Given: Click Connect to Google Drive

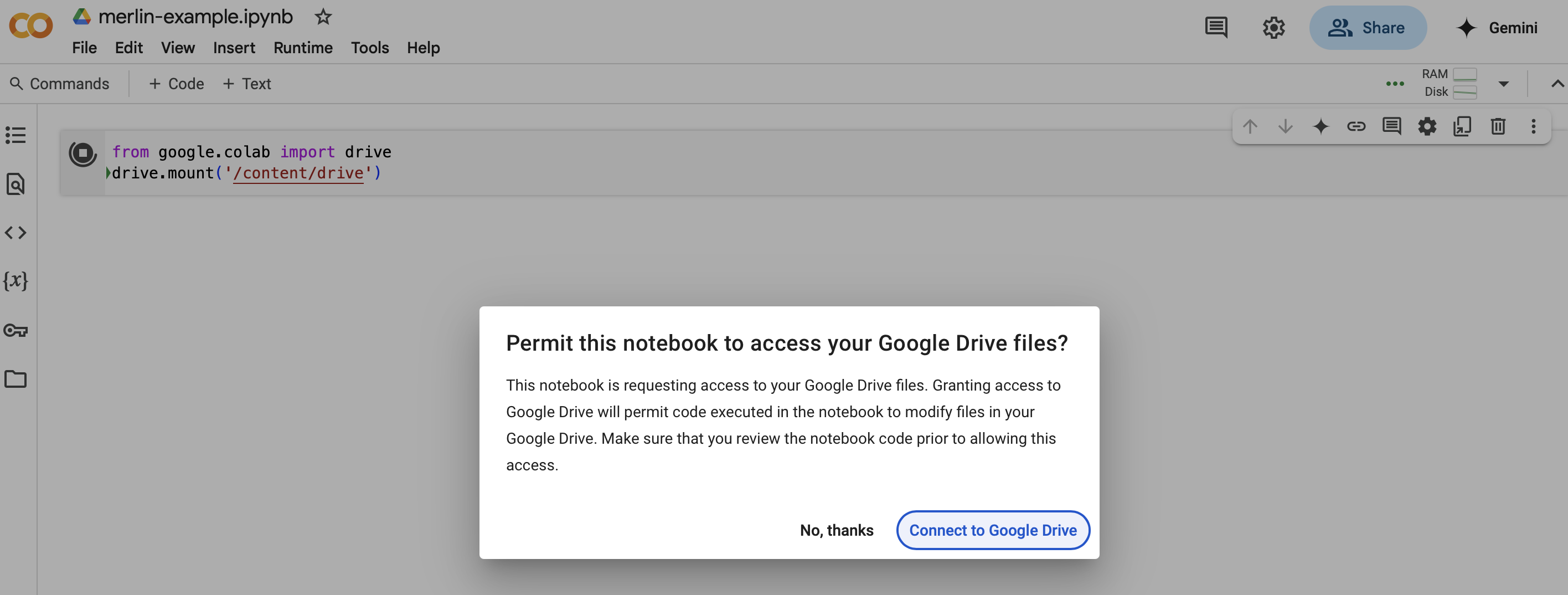Looking at the screenshot, I should [992, 530].
